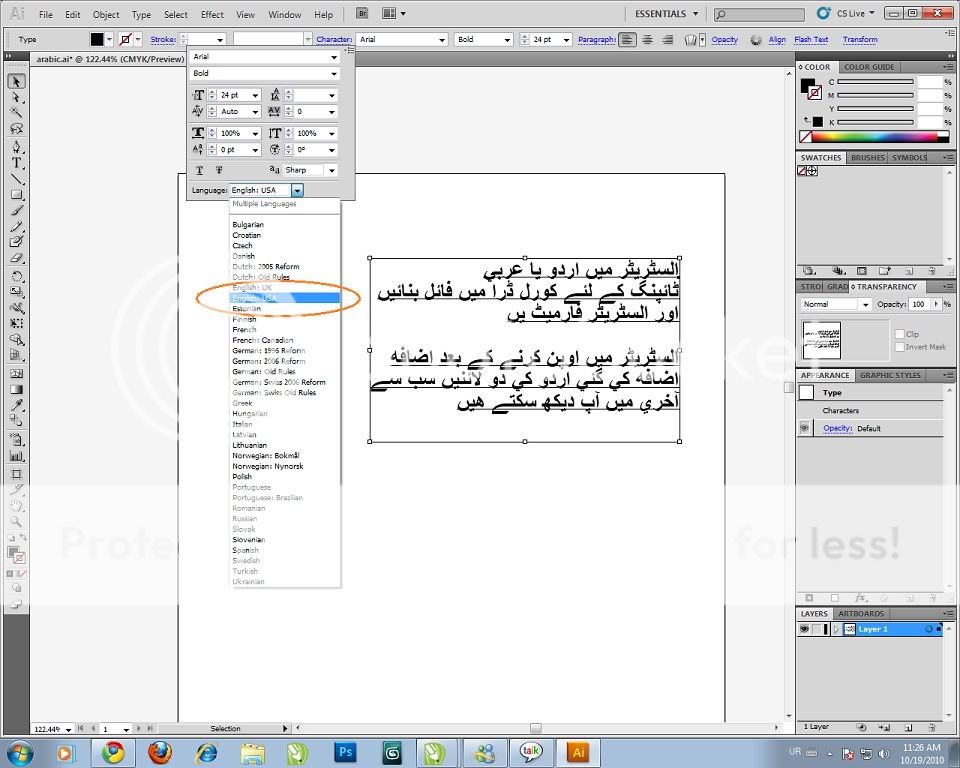Click the Underline icon in Character panel
This screenshot has width=960, height=768.
[200, 170]
